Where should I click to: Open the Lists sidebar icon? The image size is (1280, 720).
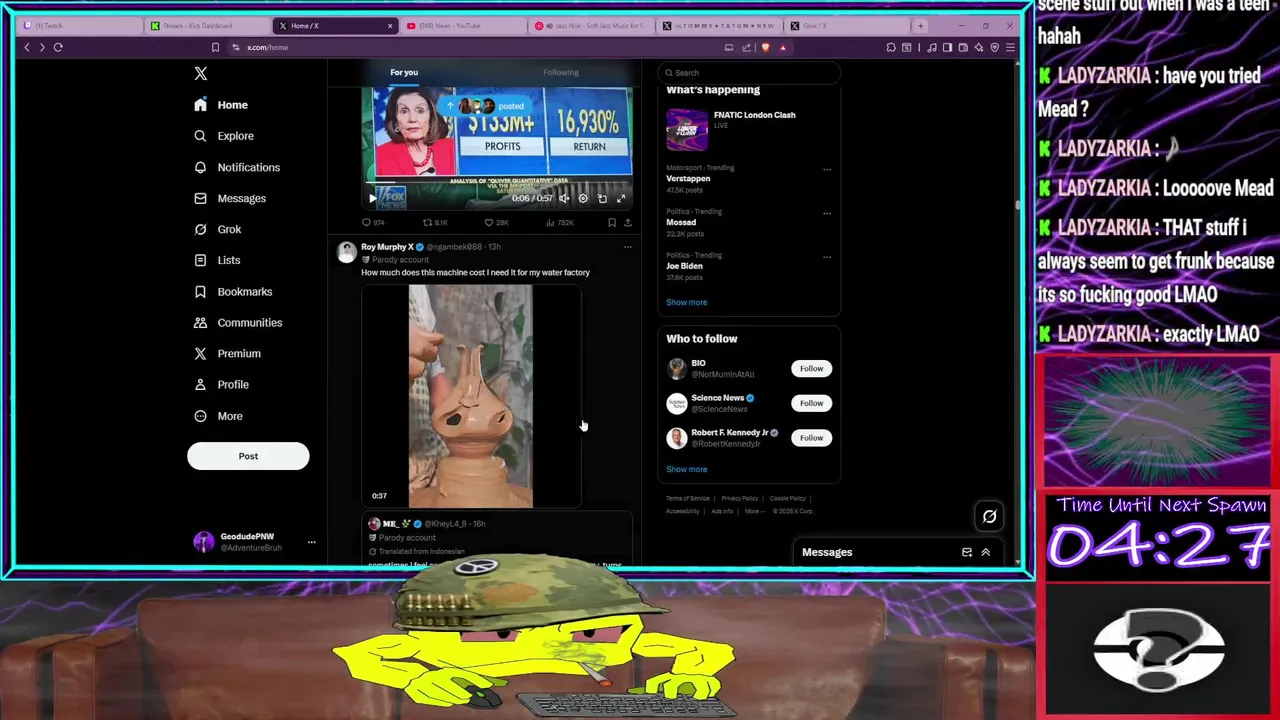pos(200,260)
